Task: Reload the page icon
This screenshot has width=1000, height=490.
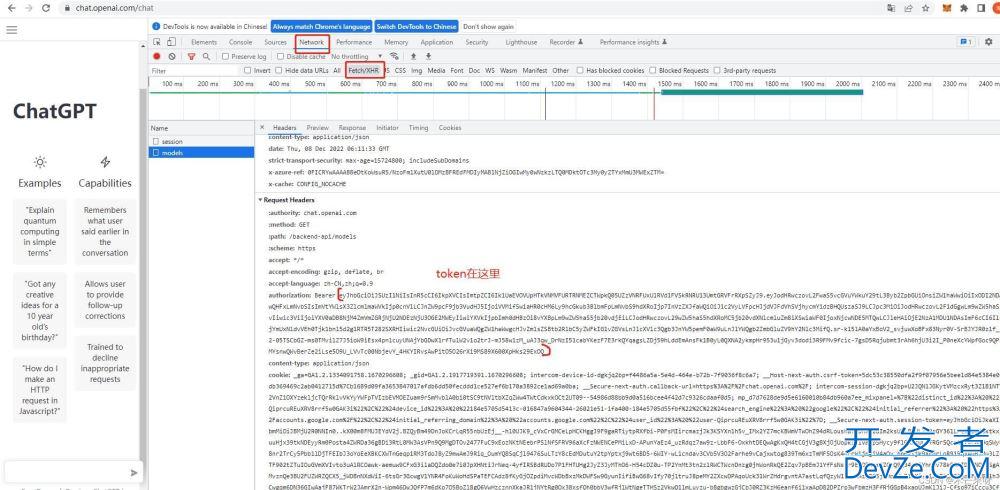Action: pyautogui.click(x=46, y=8)
